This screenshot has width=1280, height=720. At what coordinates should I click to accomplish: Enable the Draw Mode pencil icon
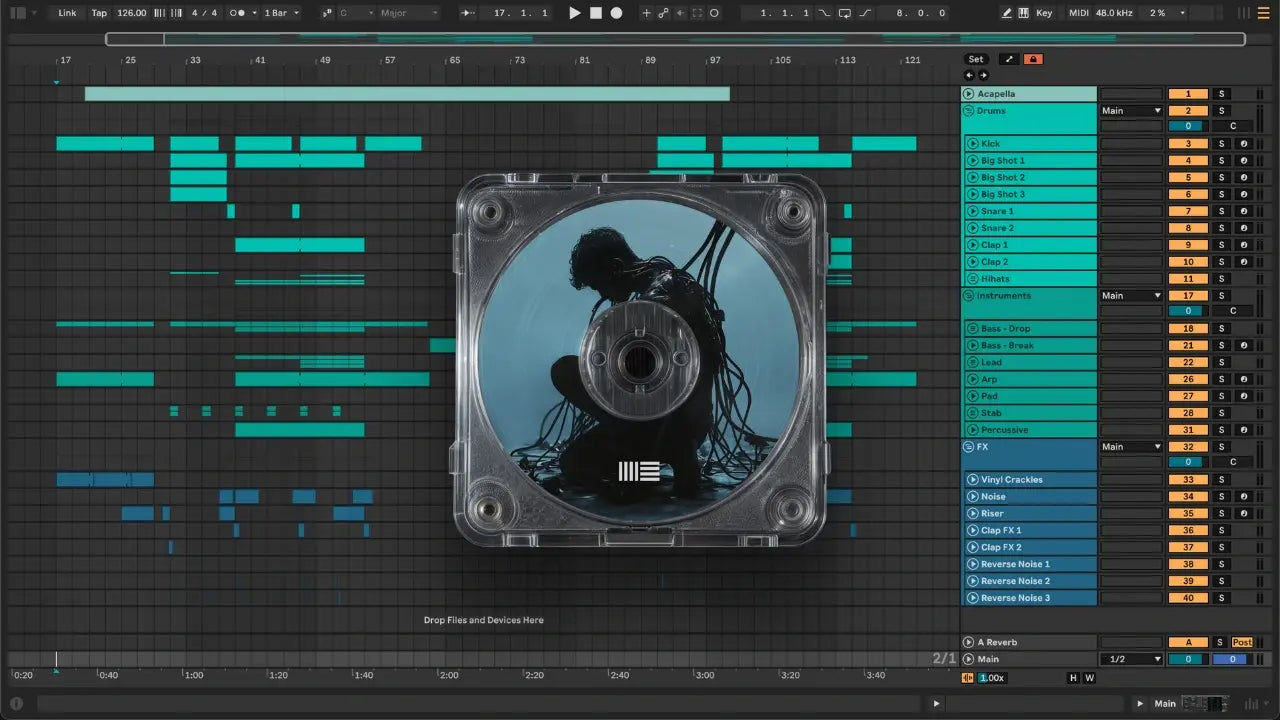(x=1007, y=13)
